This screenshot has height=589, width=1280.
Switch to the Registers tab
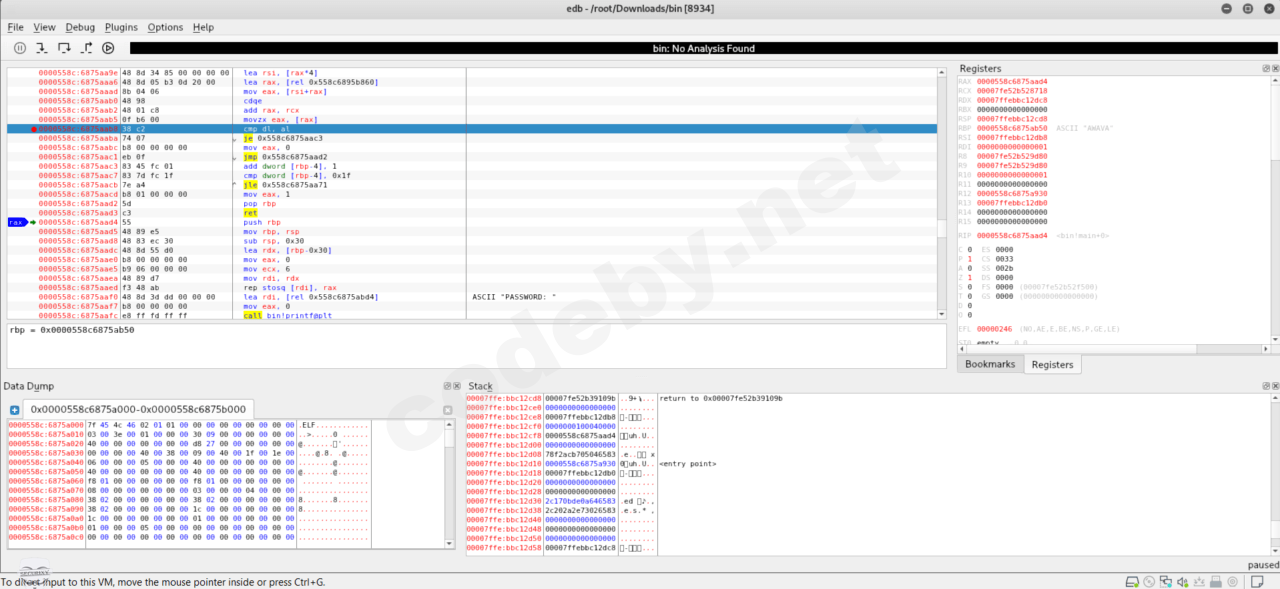[x=1052, y=365]
